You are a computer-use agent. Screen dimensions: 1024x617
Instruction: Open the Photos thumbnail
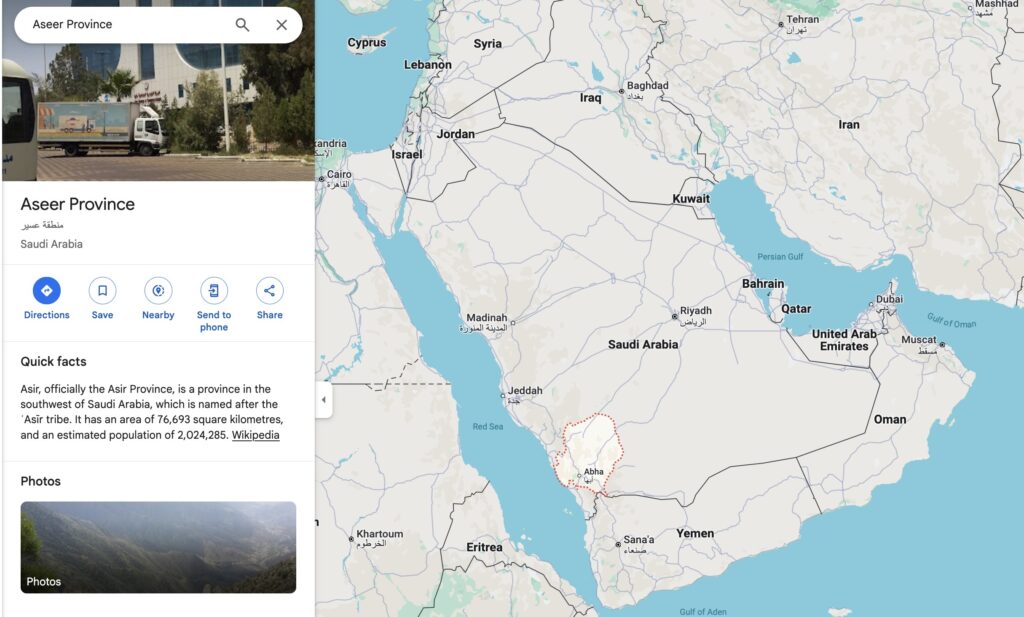tap(158, 547)
